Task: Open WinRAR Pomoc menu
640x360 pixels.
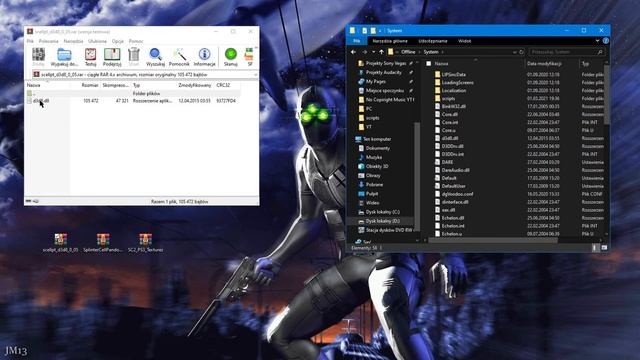Action: pyautogui.click(x=136, y=41)
